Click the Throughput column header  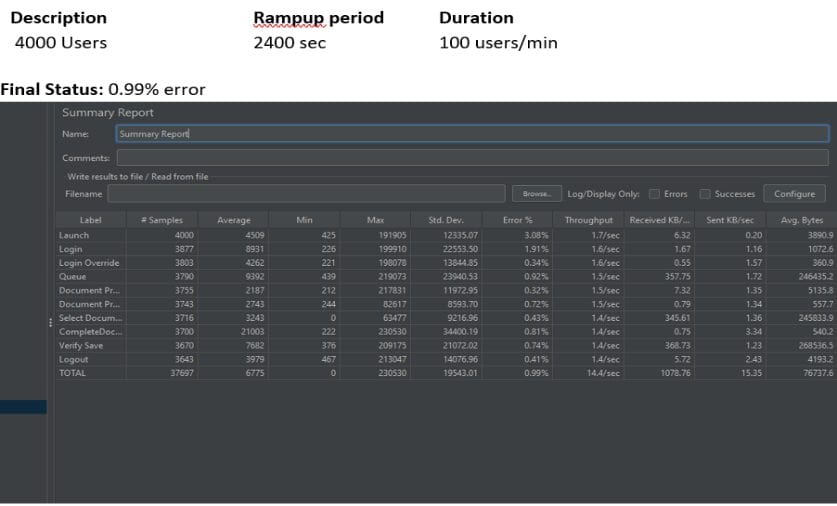pyautogui.click(x=588, y=220)
